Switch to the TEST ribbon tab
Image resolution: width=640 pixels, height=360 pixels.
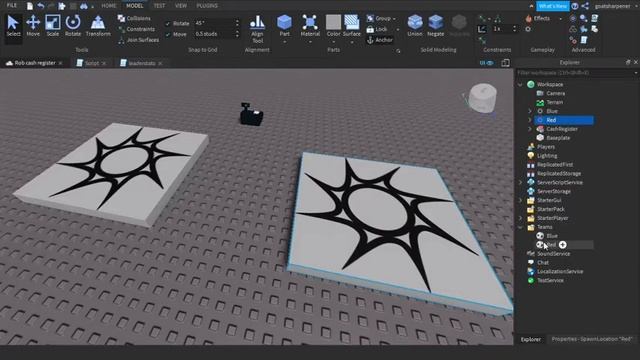click(159, 6)
